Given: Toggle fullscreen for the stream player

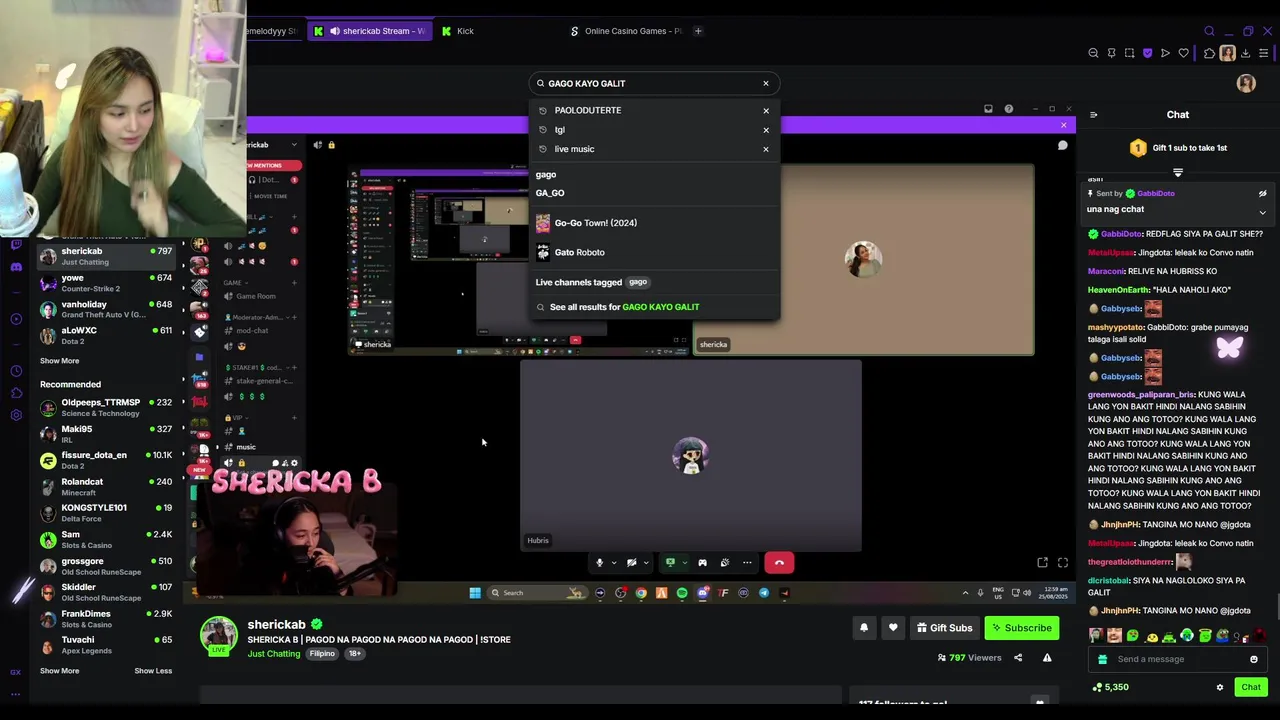Looking at the screenshot, I should pos(1063,563).
